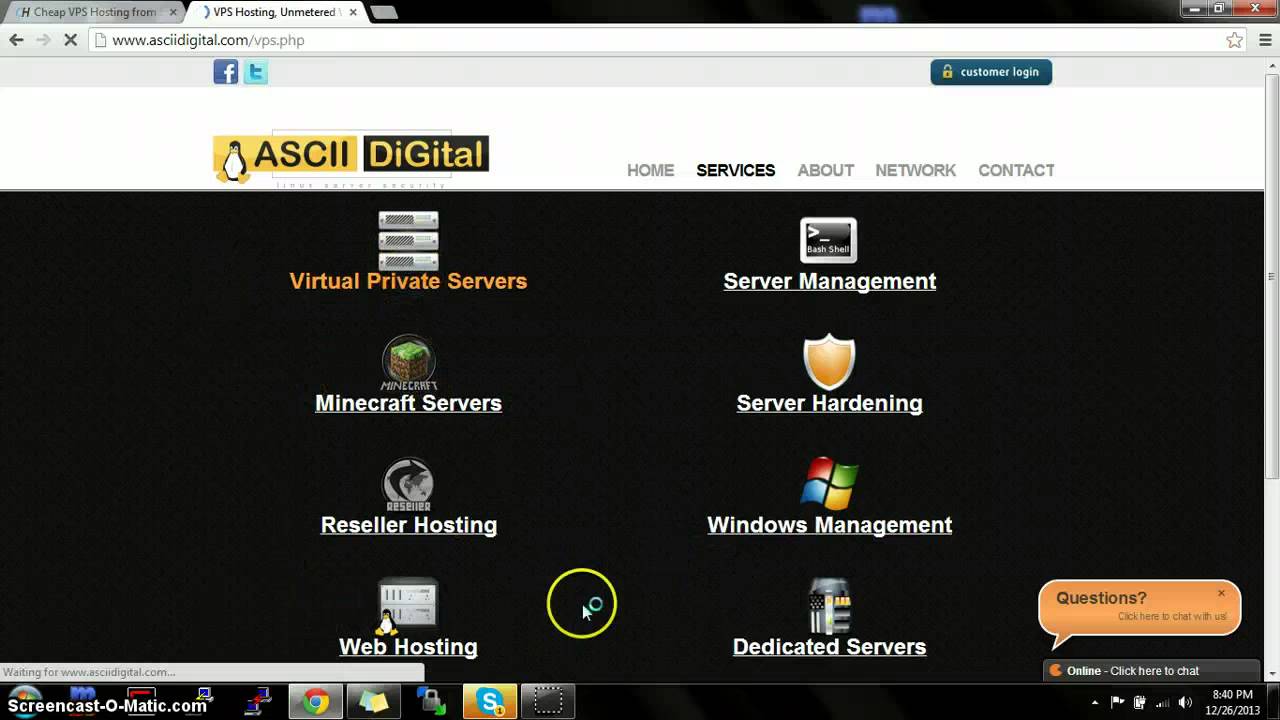The image size is (1280, 720).
Task: Click the server rack icon above Virtual Private Servers
Action: (408, 240)
